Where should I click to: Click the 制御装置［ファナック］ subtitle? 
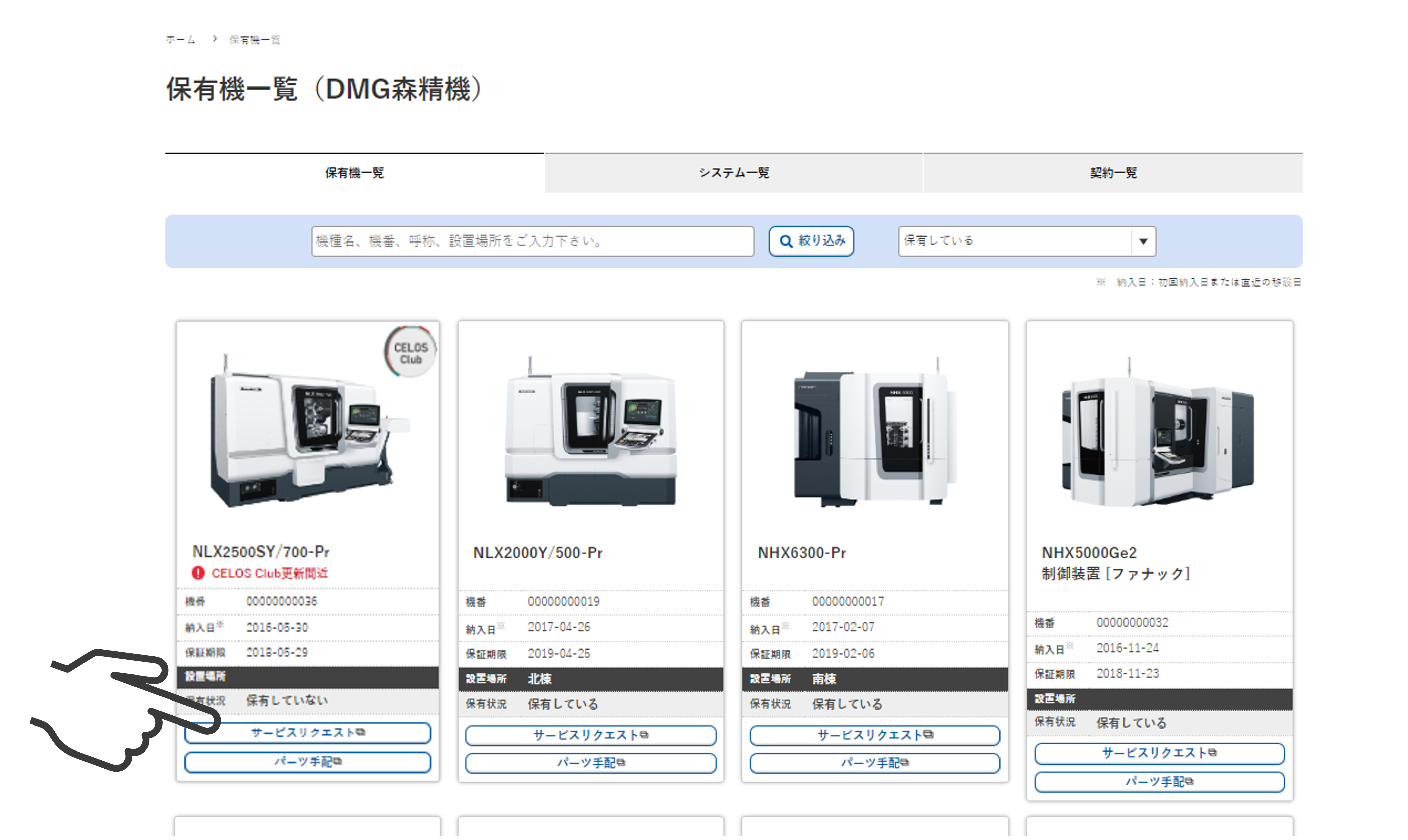(1116, 574)
